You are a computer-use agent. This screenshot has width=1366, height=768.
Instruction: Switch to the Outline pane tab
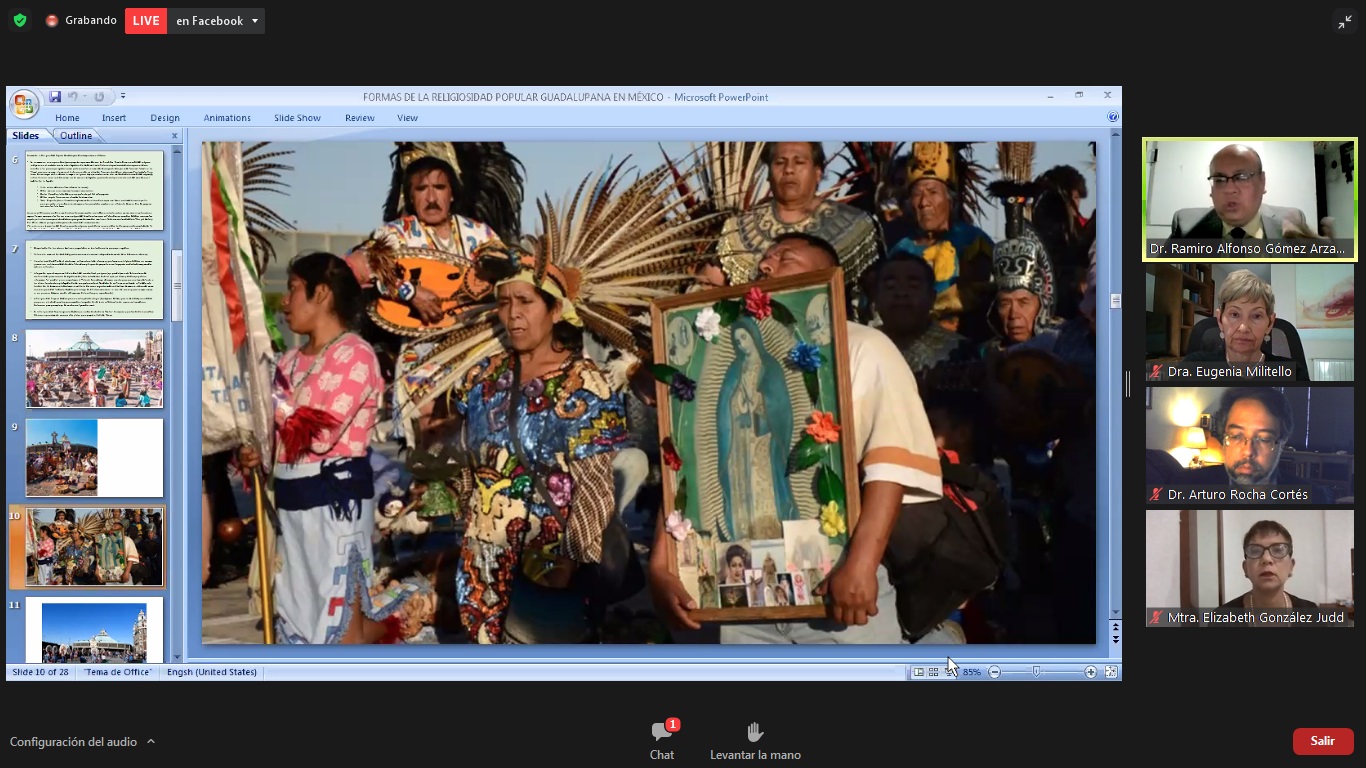75,136
